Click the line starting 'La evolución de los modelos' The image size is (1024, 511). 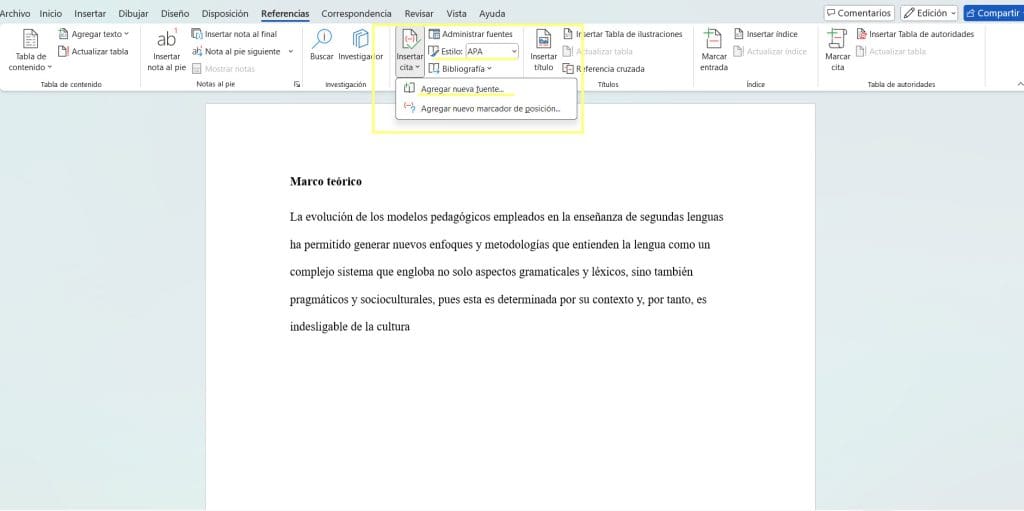(506, 217)
